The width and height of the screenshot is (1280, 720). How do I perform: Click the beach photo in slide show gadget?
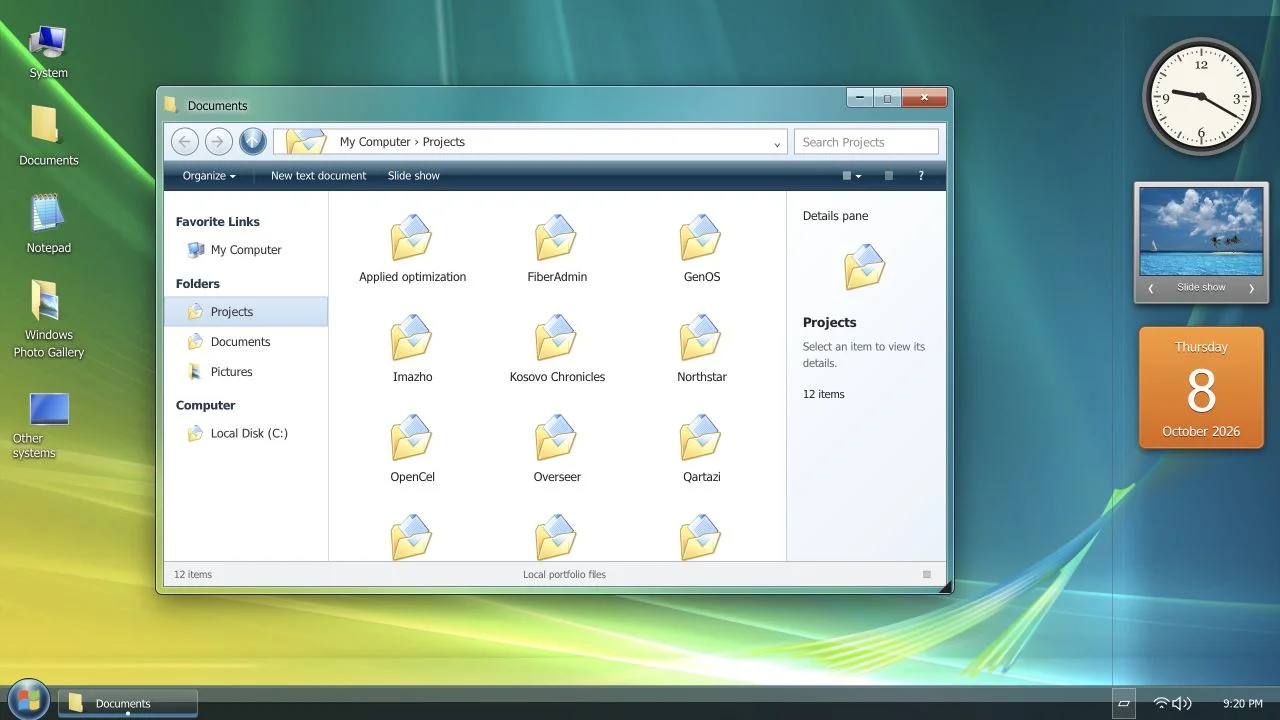tap(1201, 232)
